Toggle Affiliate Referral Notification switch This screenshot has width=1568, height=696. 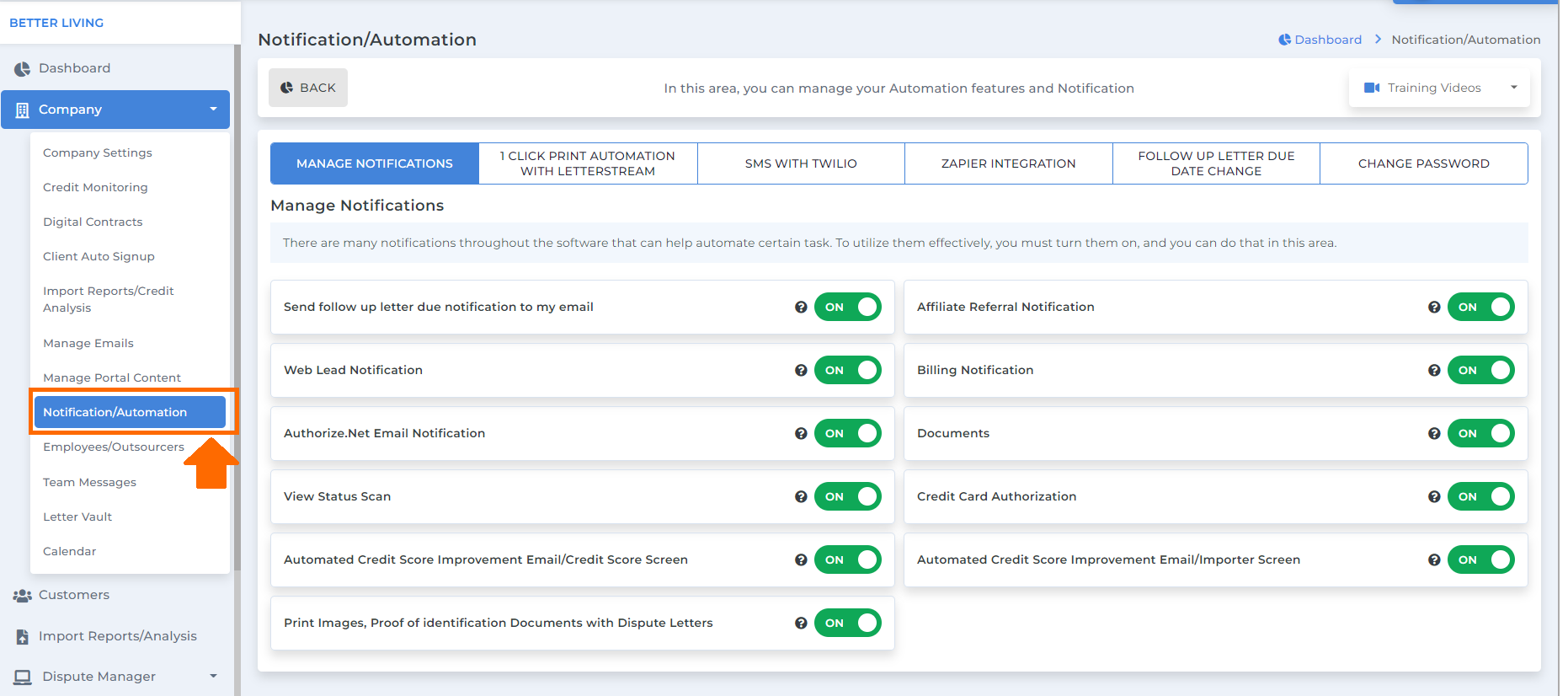(x=1480, y=307)
